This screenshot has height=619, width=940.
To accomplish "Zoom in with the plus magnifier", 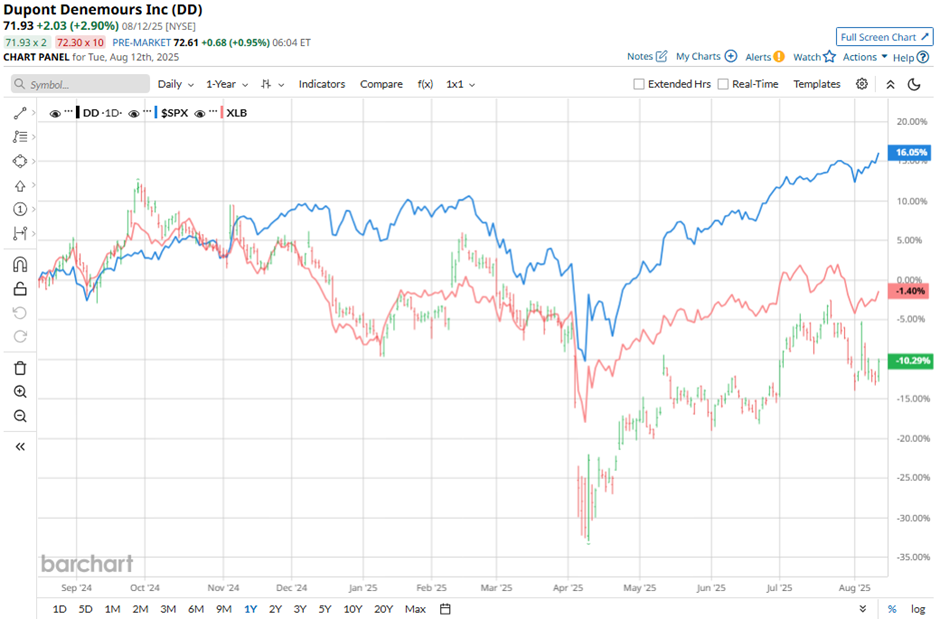I will (x=20, y=392).
